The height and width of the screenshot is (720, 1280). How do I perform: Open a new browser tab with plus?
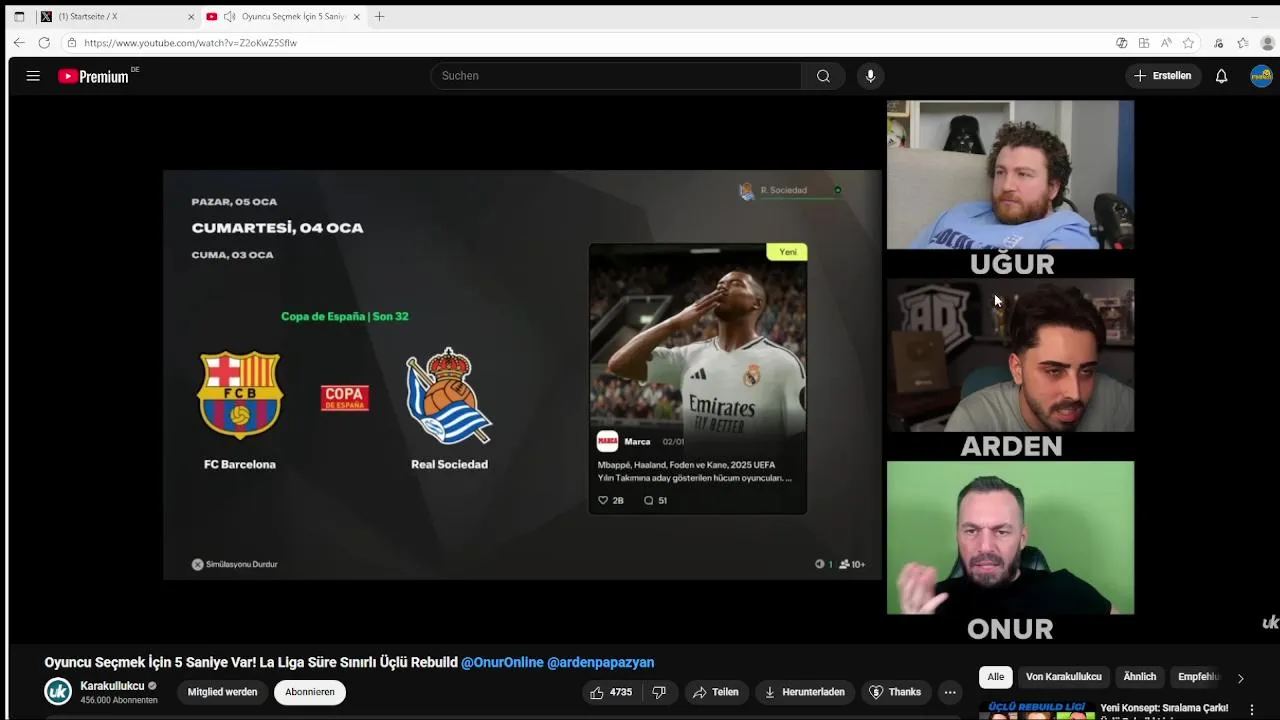(x=379, y=16)
